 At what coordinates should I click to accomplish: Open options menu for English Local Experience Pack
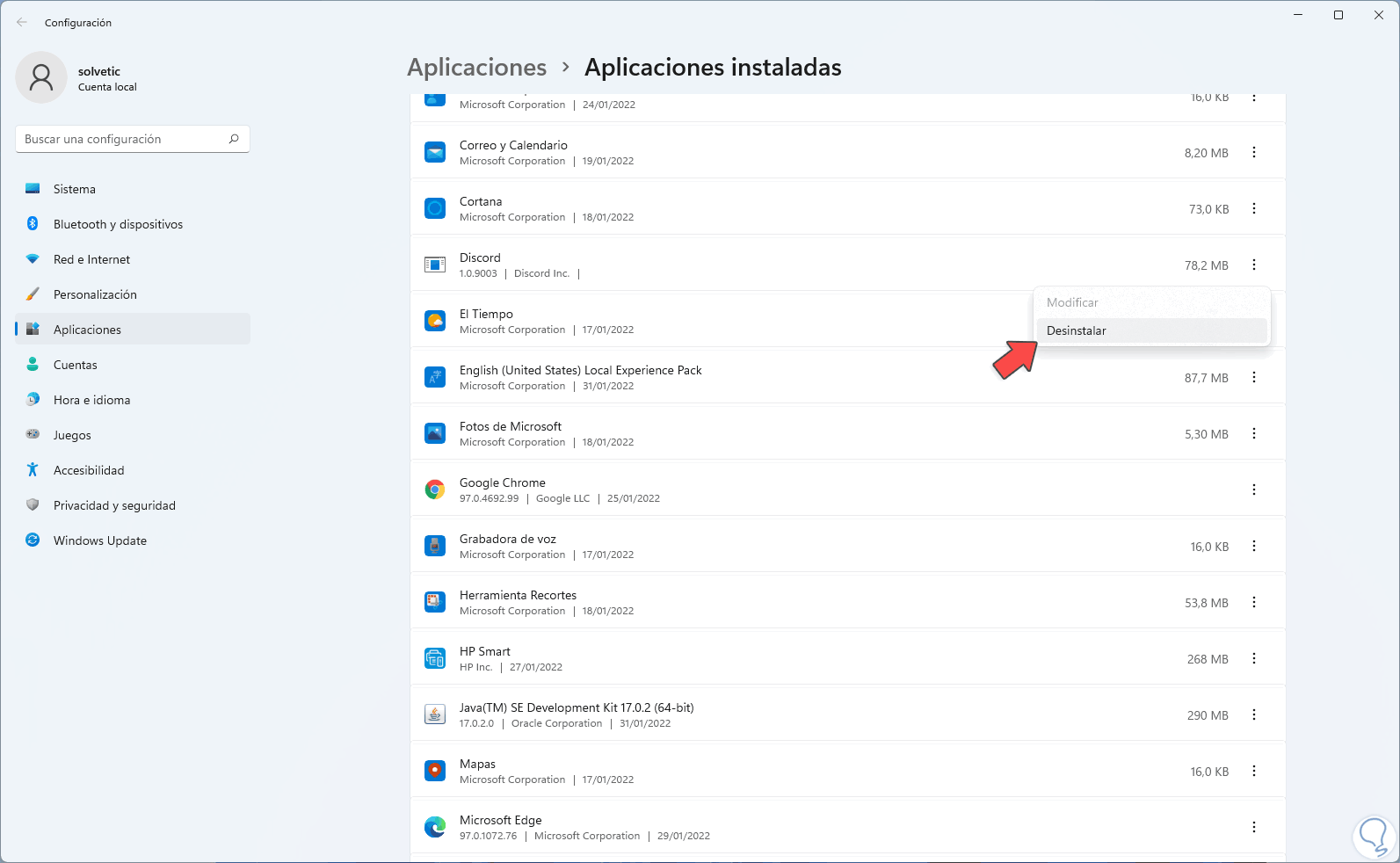[1254, 378]
